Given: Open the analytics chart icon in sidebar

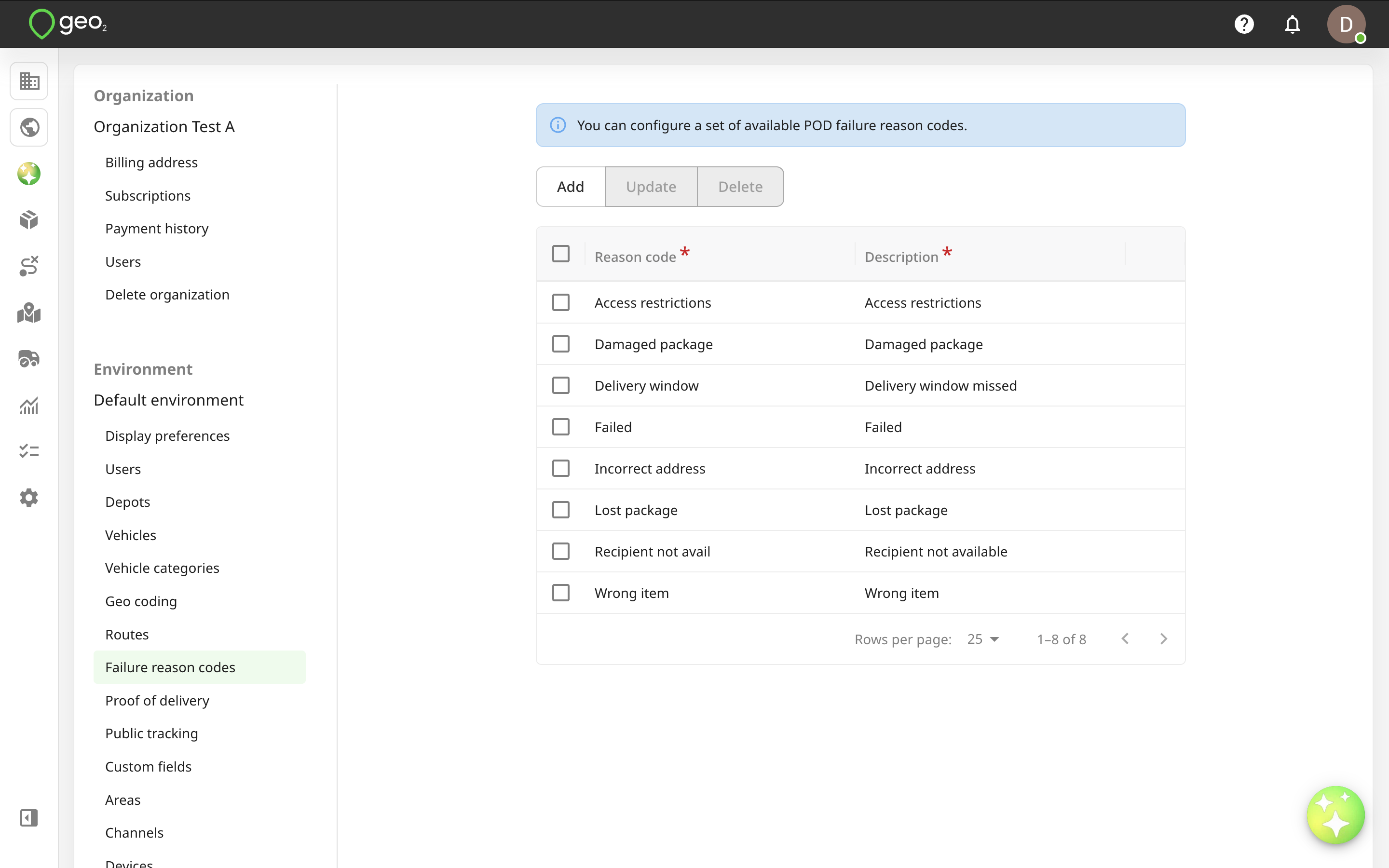Looking at the screenshot, I should click(29, 405).
